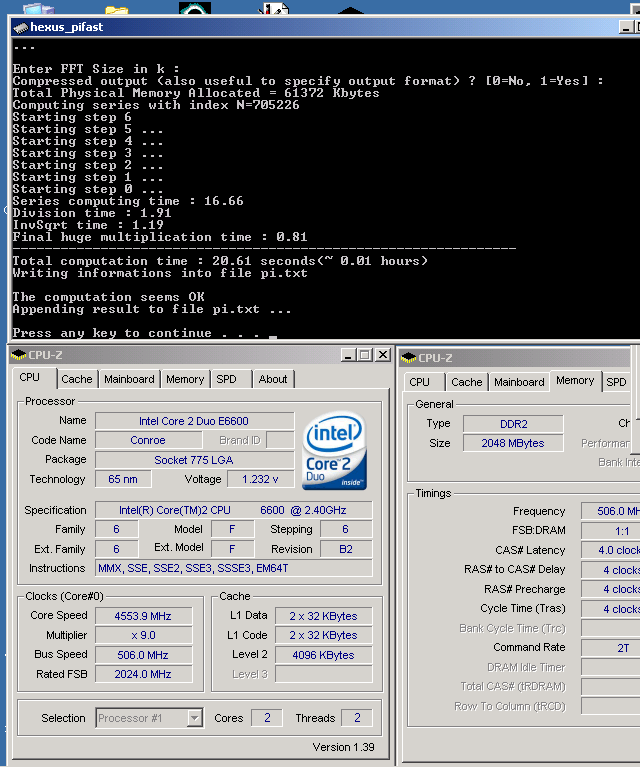
Task: Click the Bus Speed value 506.0 MHz
Action: (x=143, y=655)
